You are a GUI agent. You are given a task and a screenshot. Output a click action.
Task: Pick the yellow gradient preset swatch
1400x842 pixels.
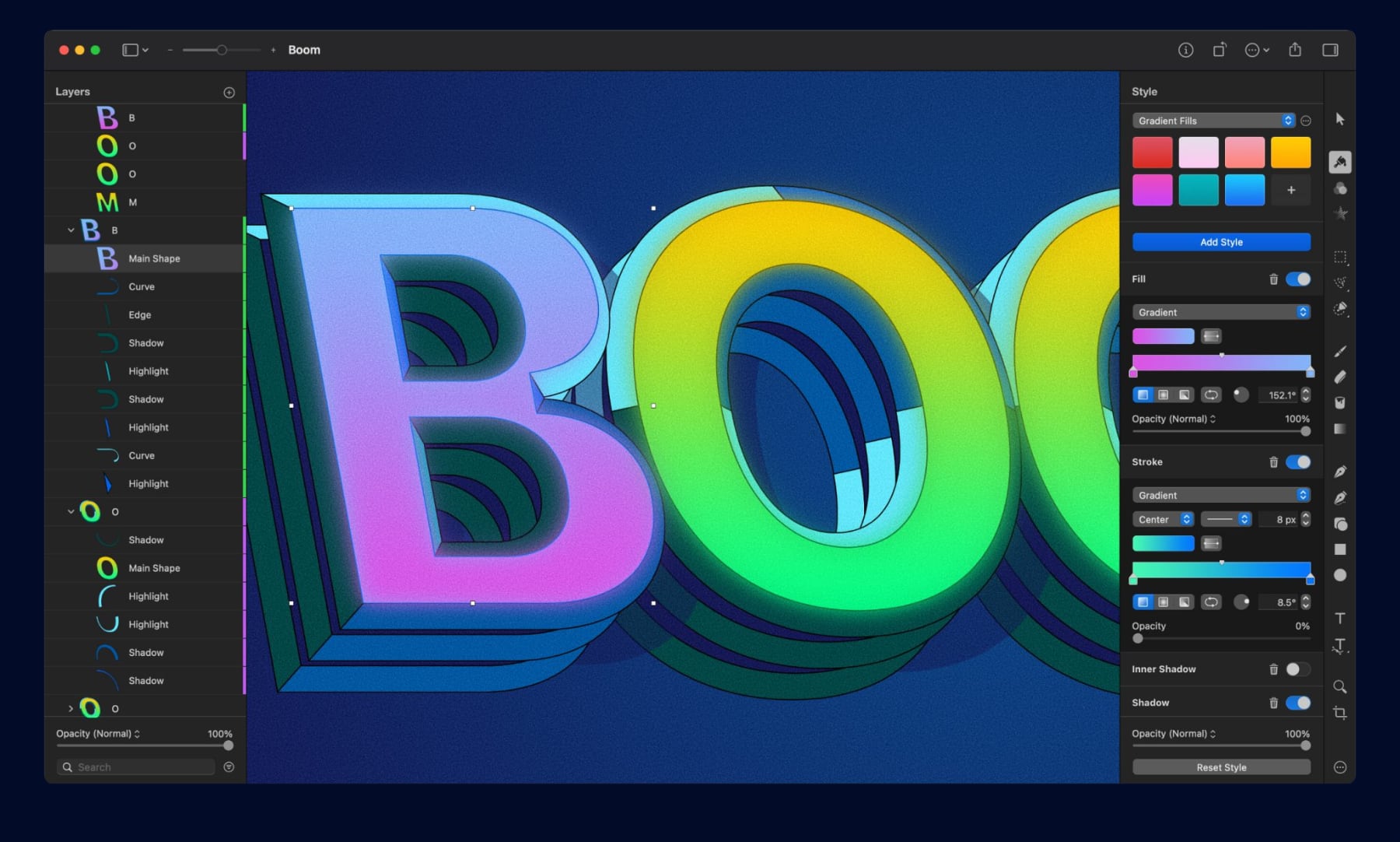click(1290, 153)
